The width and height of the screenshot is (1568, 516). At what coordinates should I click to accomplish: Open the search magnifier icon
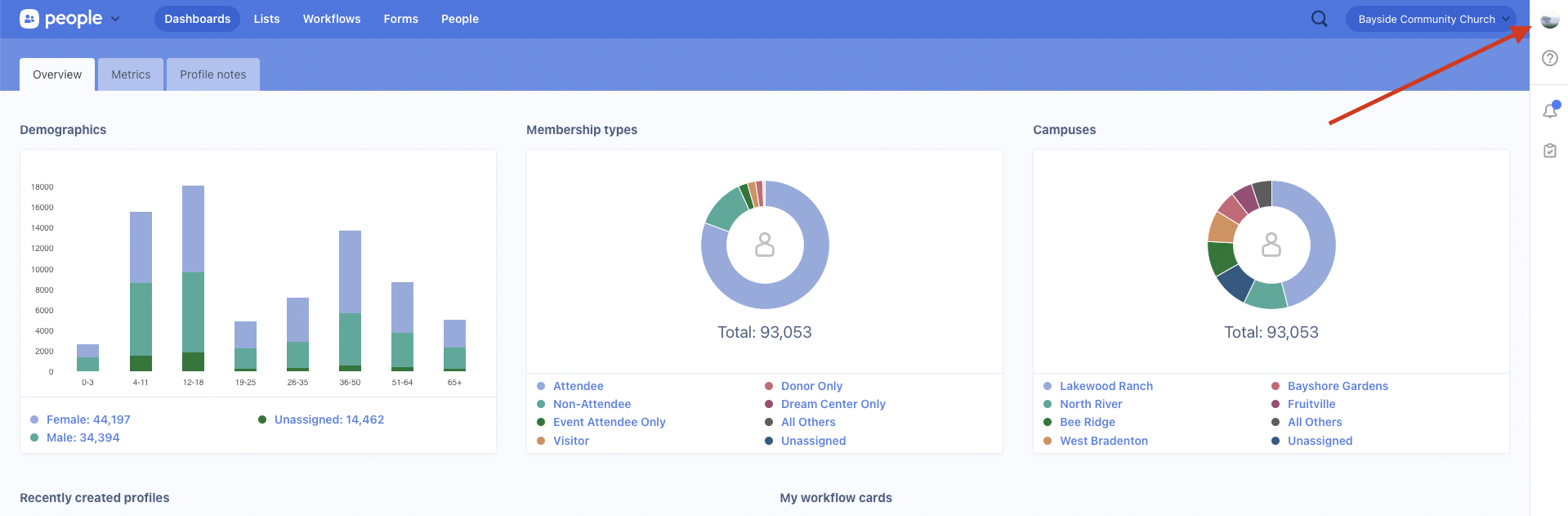[x=1319, y=19]
